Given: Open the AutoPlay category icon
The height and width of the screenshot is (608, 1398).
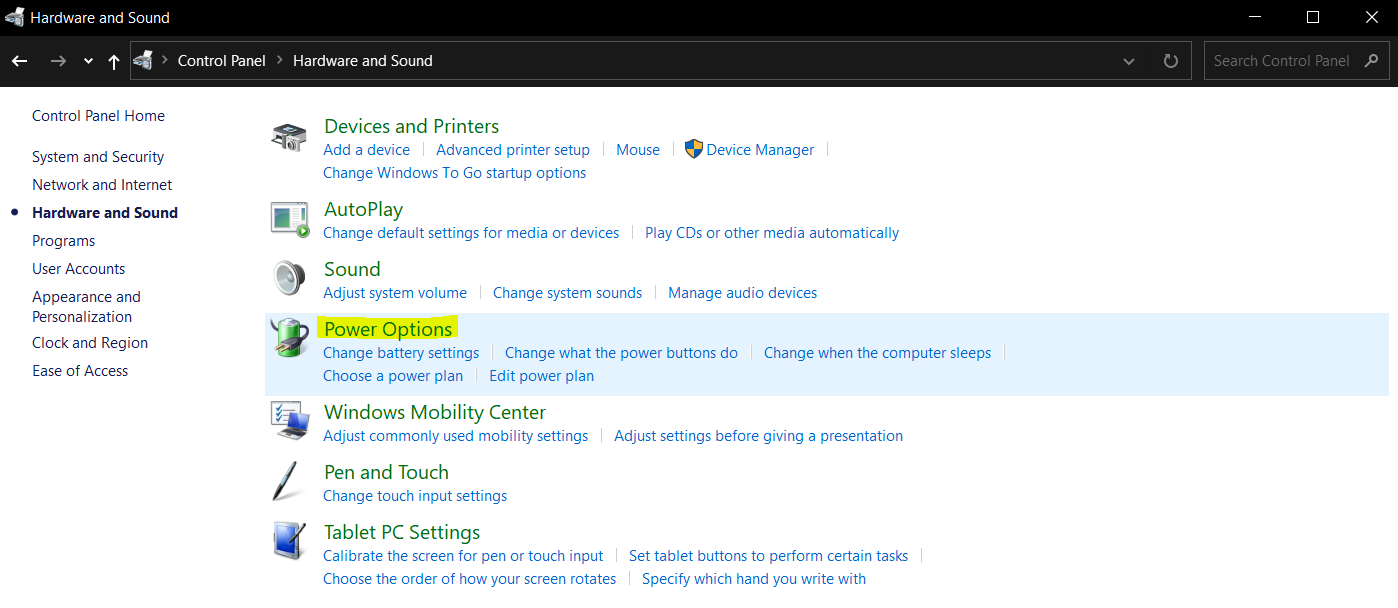Looking at the screenshot, I should pyautogui.click(x=289, y=219).
